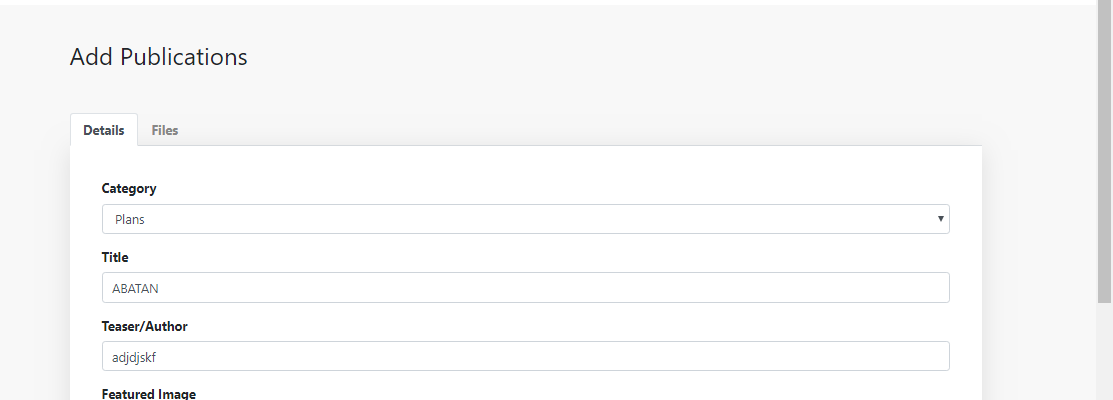Screen dimensions: 1113x400
Task: Click the middle of the Category select box
Action: pyautogui.click(x=525, y=219)
